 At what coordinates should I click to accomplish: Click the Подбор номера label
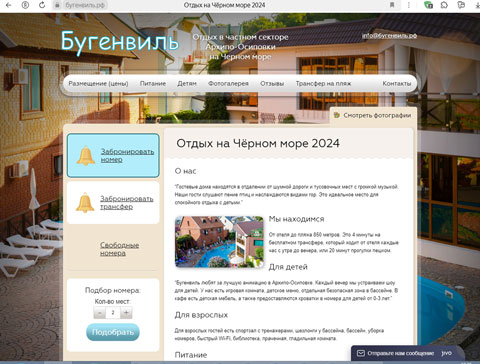point(113,290)
